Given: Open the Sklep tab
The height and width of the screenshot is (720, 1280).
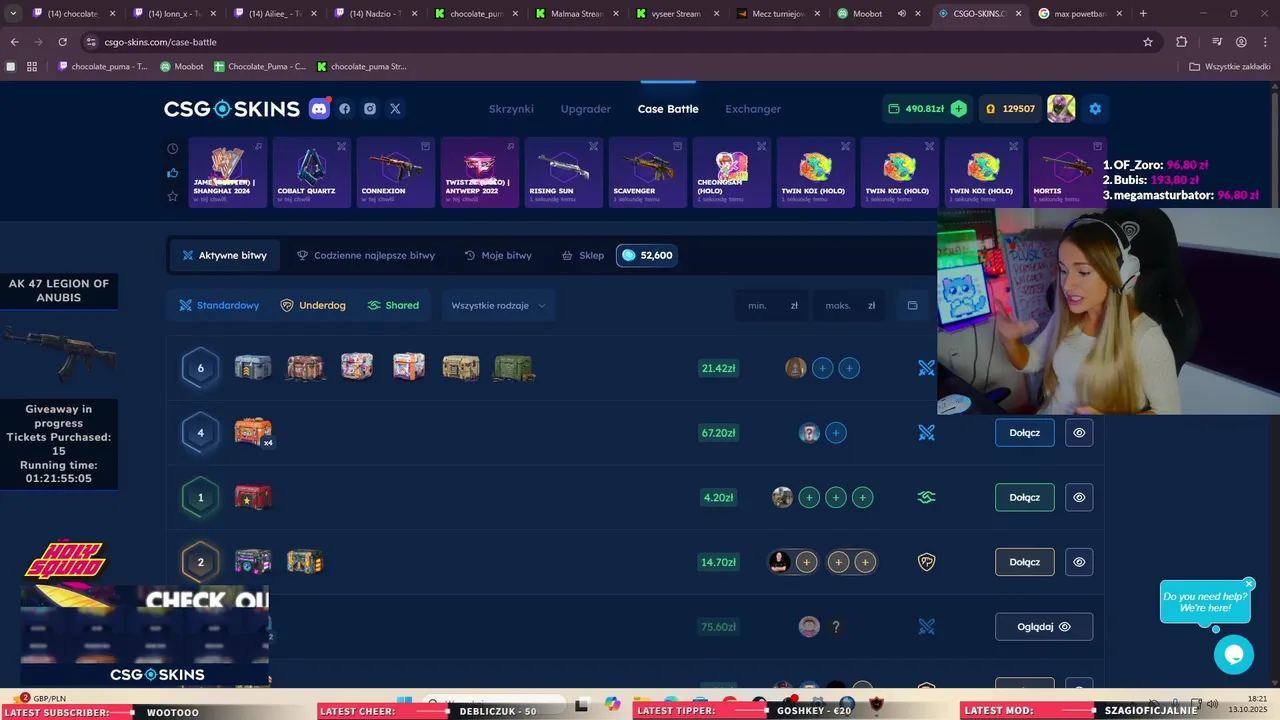Looking at the screenshot, I should coord(583,255).
